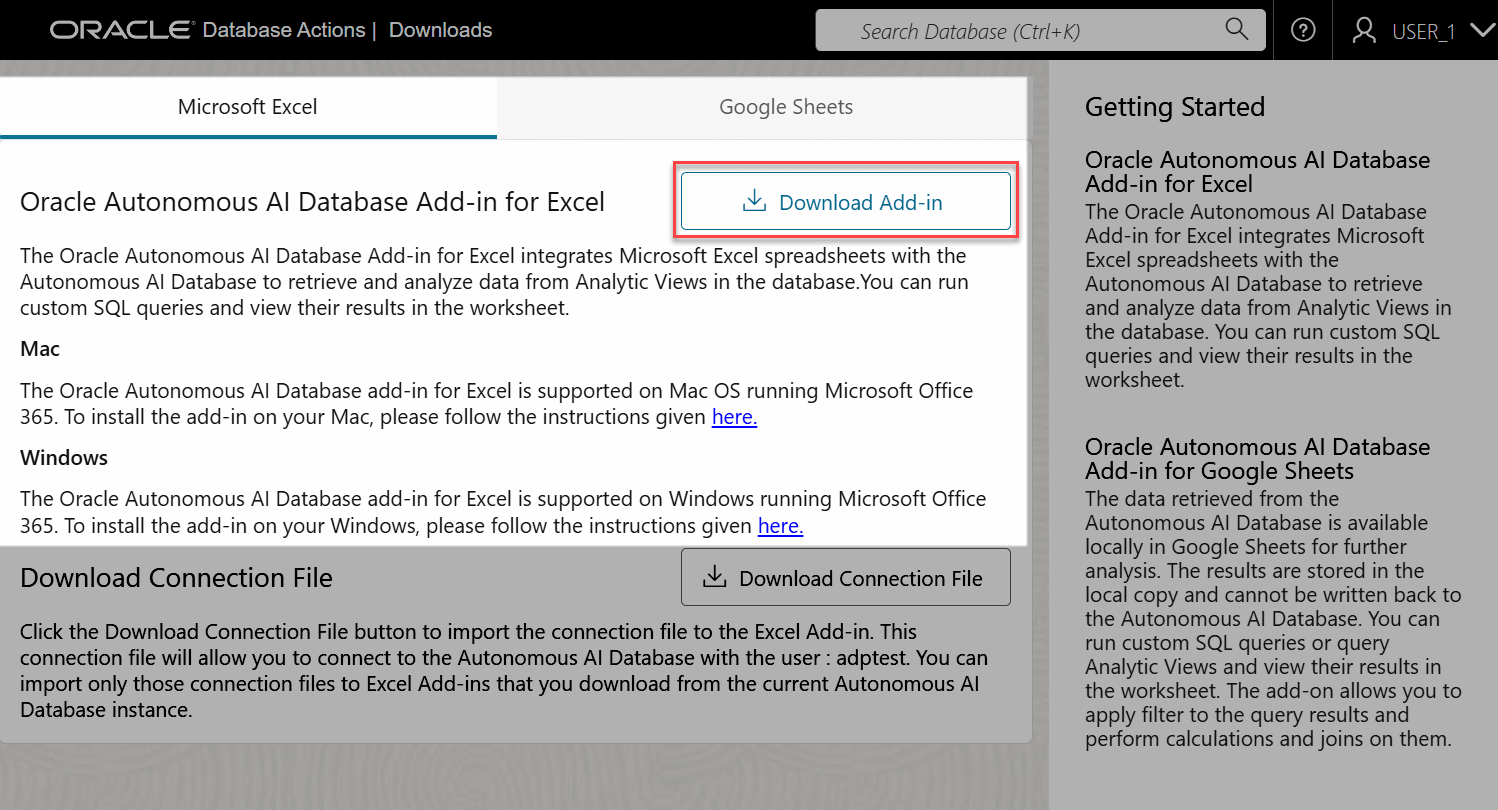
Task: Select the Microsoft Excel tab
Action: [x=248, y=106]
